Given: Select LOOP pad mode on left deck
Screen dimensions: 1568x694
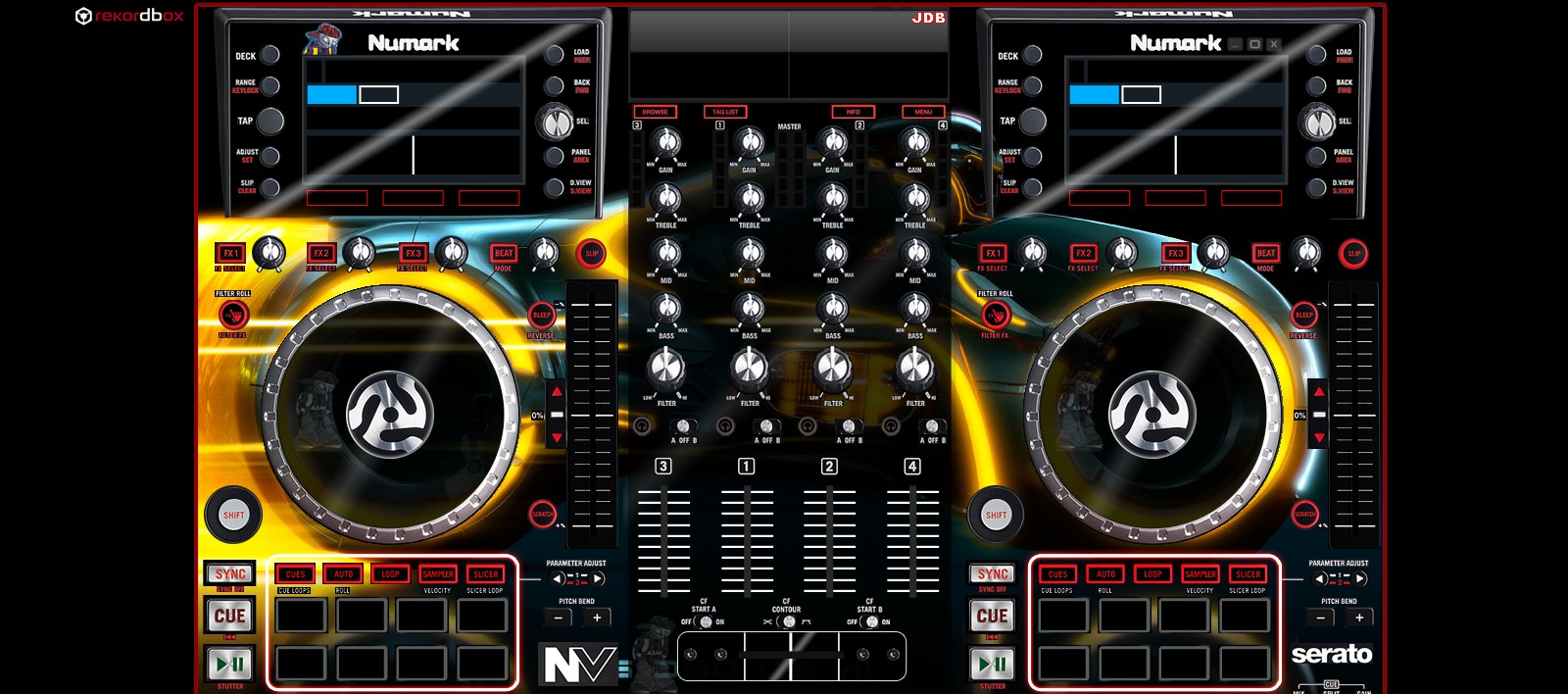Looking at the screenshot, I should 390,574.
